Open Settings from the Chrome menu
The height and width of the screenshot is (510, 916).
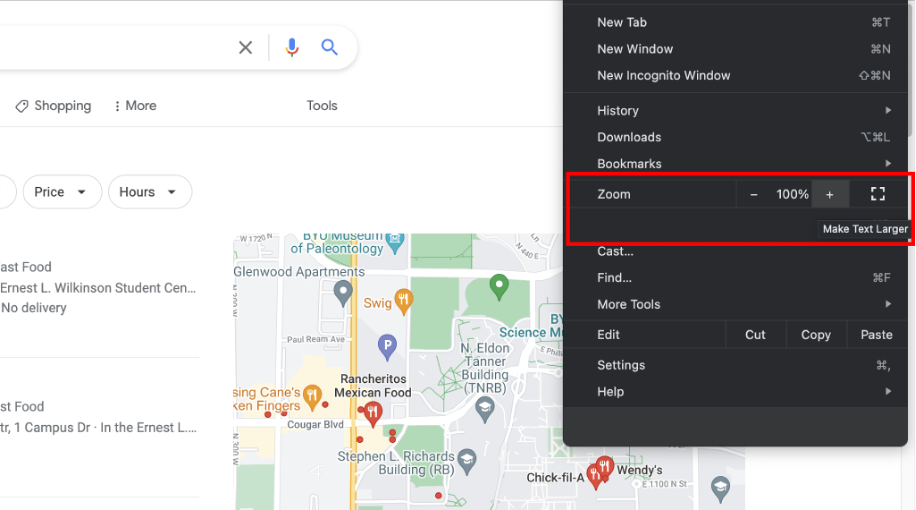[621, 365]
